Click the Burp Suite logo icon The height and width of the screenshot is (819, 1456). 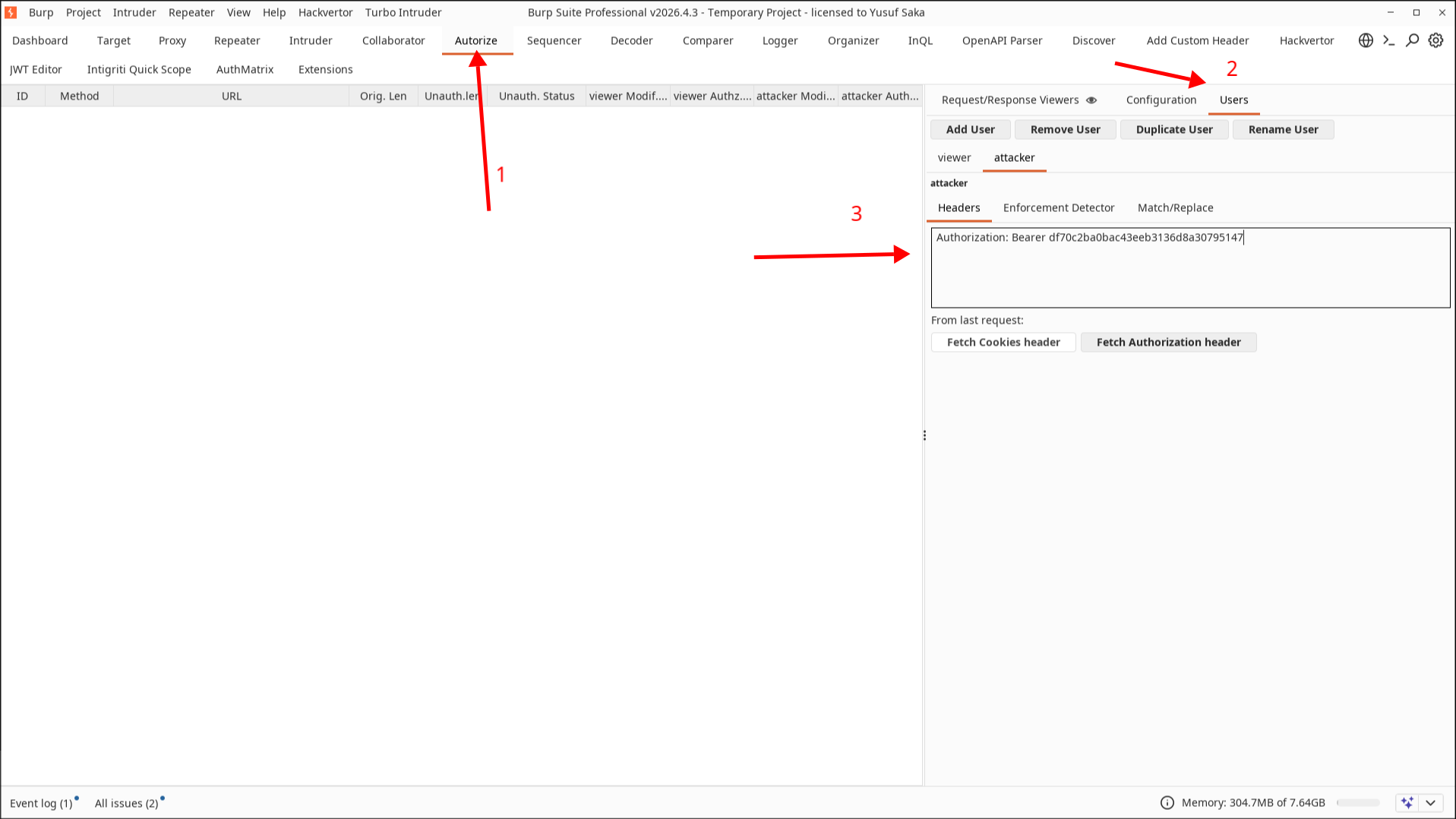click(x=11, y=12)
